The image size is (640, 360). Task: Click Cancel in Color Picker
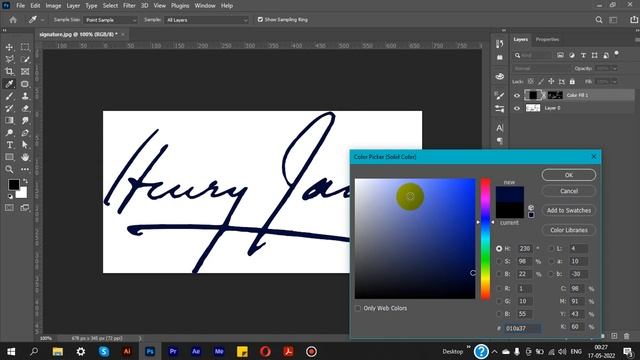(x=569, y=191)
